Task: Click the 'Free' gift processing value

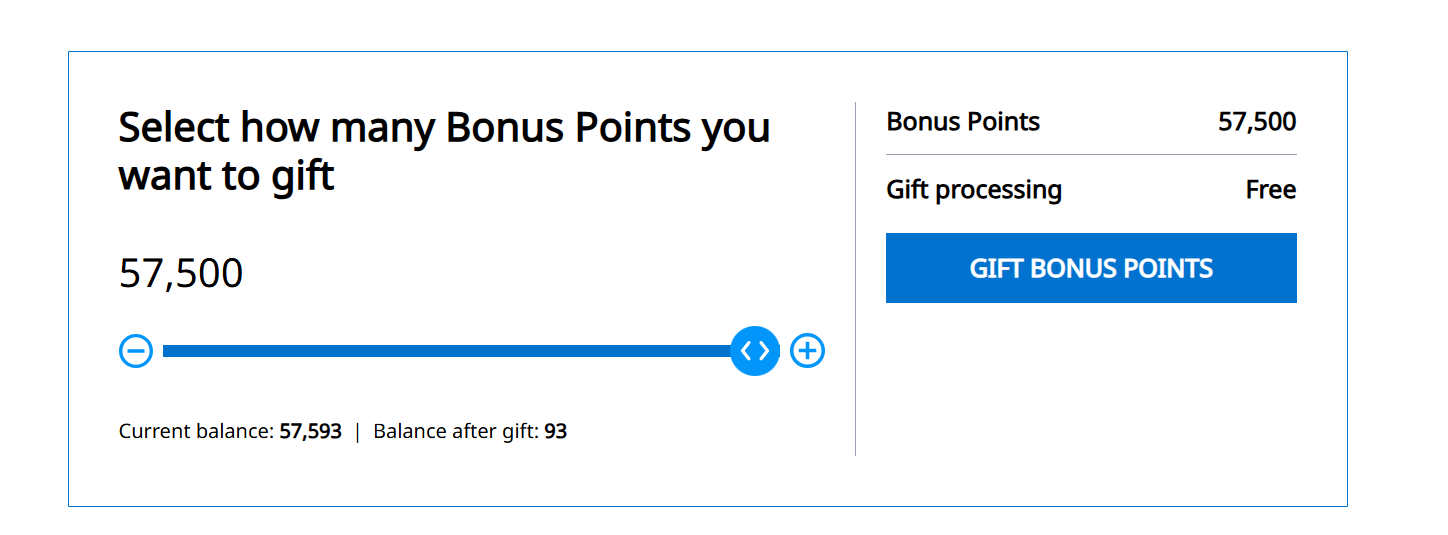Action: [x=1271, y=190]
